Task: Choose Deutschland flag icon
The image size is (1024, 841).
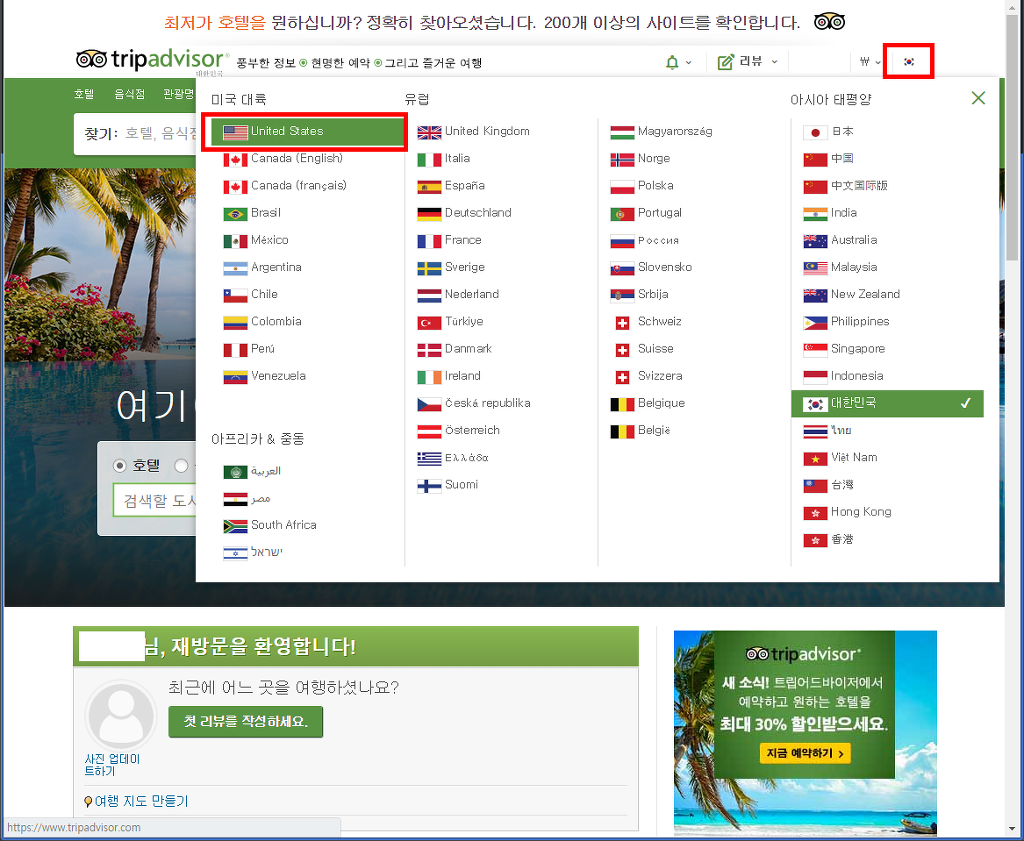Action: (x=429, y=214)
